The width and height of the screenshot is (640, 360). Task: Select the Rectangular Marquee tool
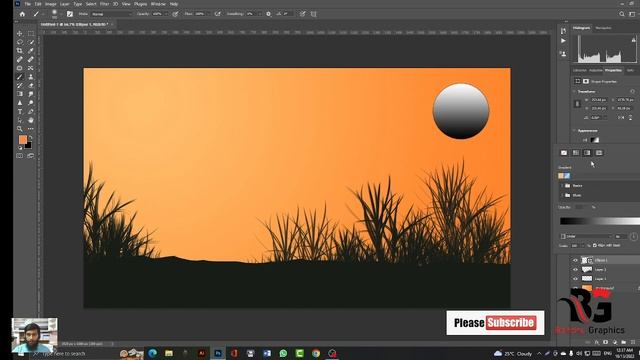31,33
